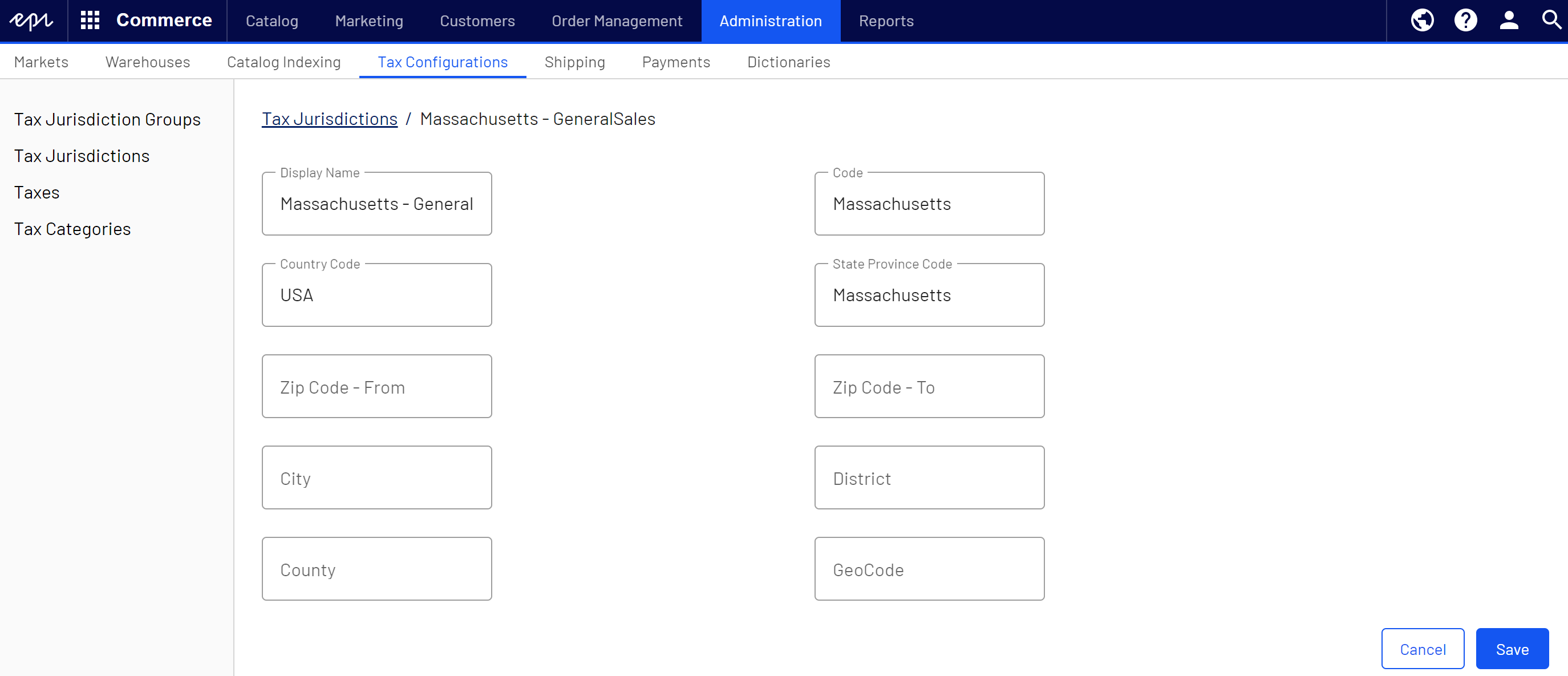Select Tax Jurisdiction Groups in sidebar
Image resolution: width=1568 pixels, height=676 pixels.
coord(107,119)
